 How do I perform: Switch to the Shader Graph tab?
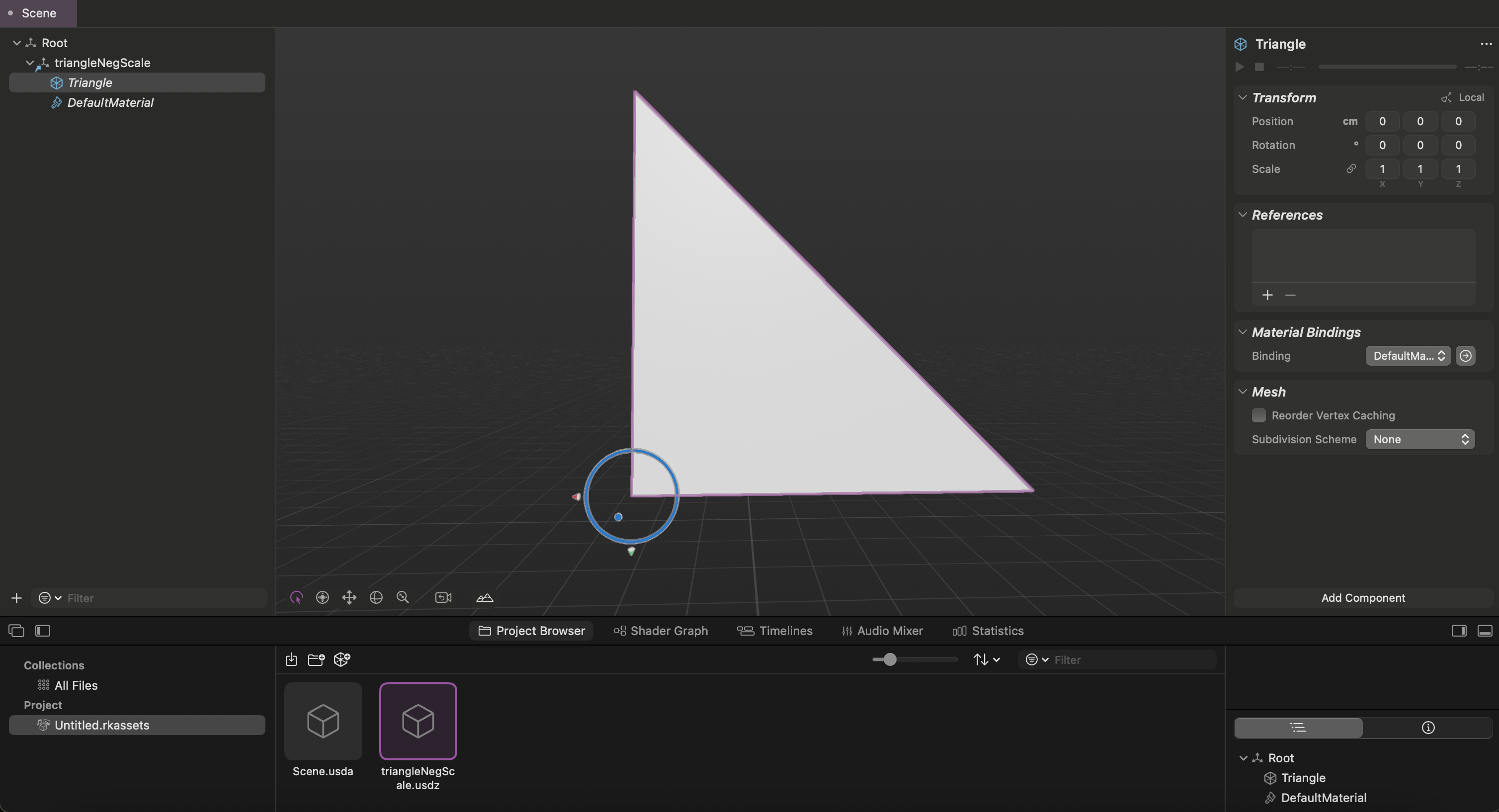click(661, 631)
